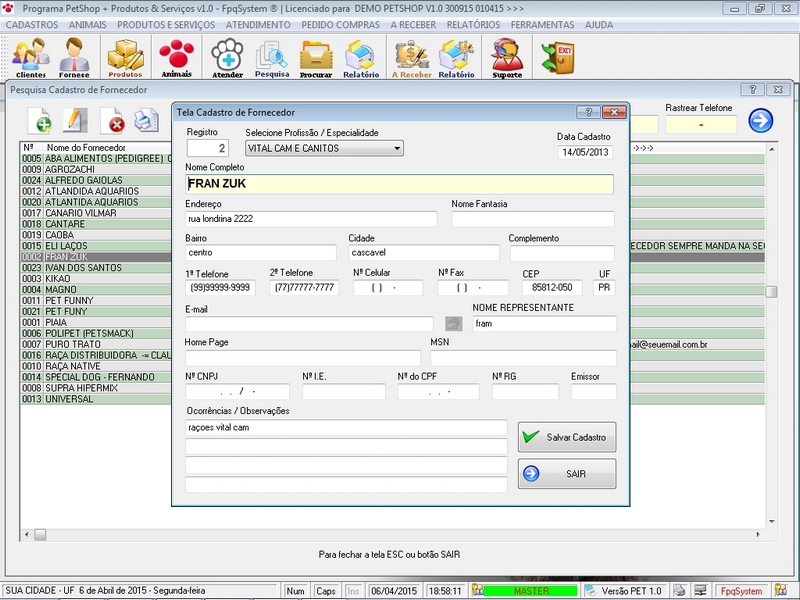Click the email icon beside E-mail field
The image size is (800, 600).
[453, 324]
